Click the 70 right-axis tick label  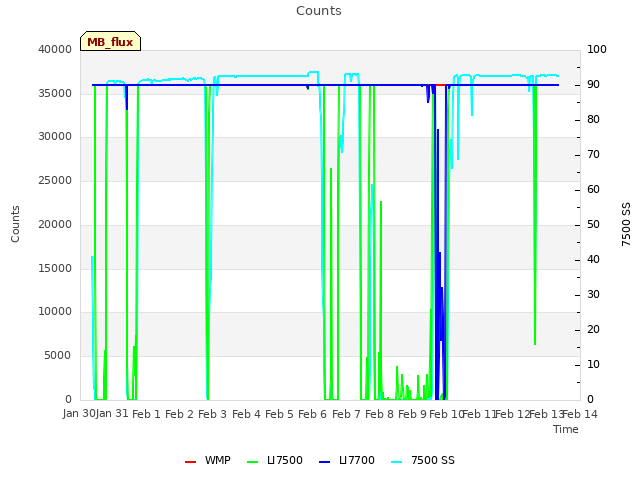593,155
